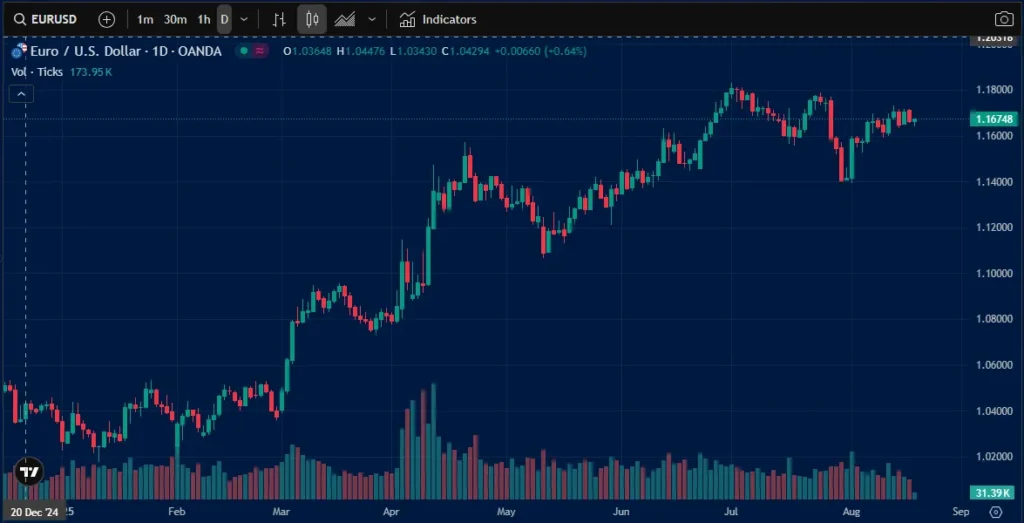This screenshot has width=1024, height=523.
Task: Take a snapshot with the camera icon
Action: [x=1004, y=19]
